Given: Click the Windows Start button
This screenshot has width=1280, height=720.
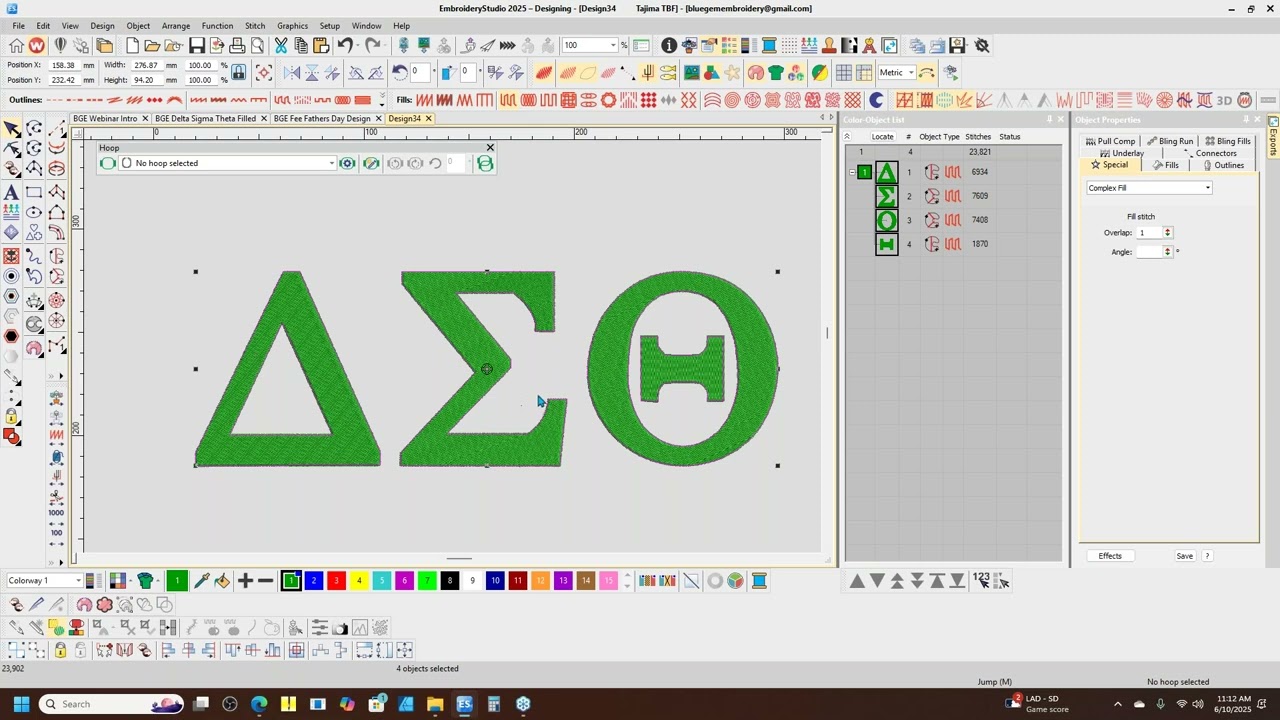Looking at the screenshot, I should (21, 704).
